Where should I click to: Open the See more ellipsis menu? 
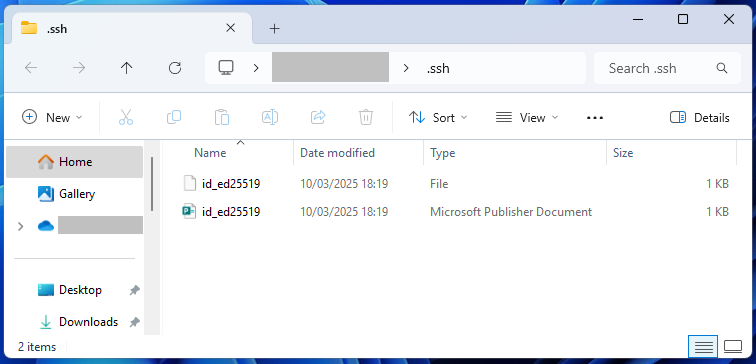click(595, 118)
